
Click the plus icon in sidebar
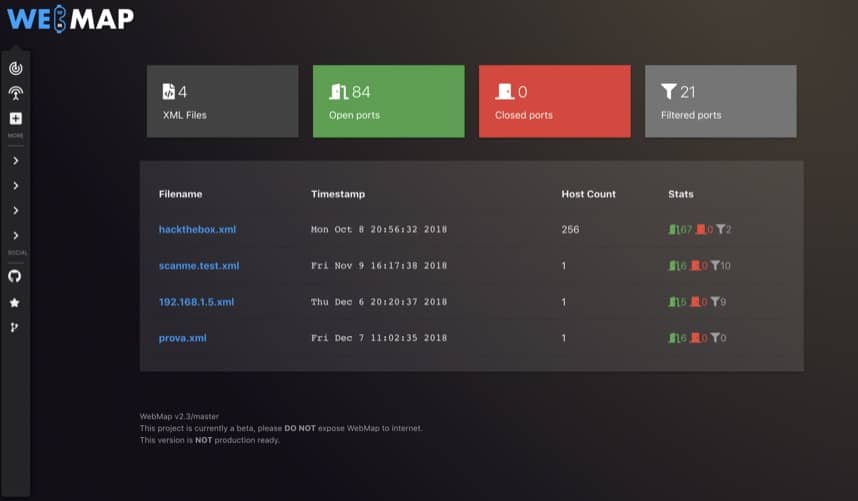click(x=15, y=119)
